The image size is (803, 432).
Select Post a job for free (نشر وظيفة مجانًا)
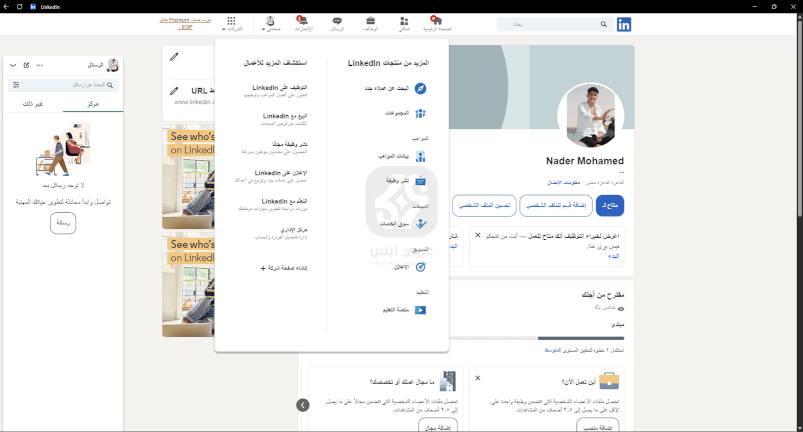pos(274,147)
